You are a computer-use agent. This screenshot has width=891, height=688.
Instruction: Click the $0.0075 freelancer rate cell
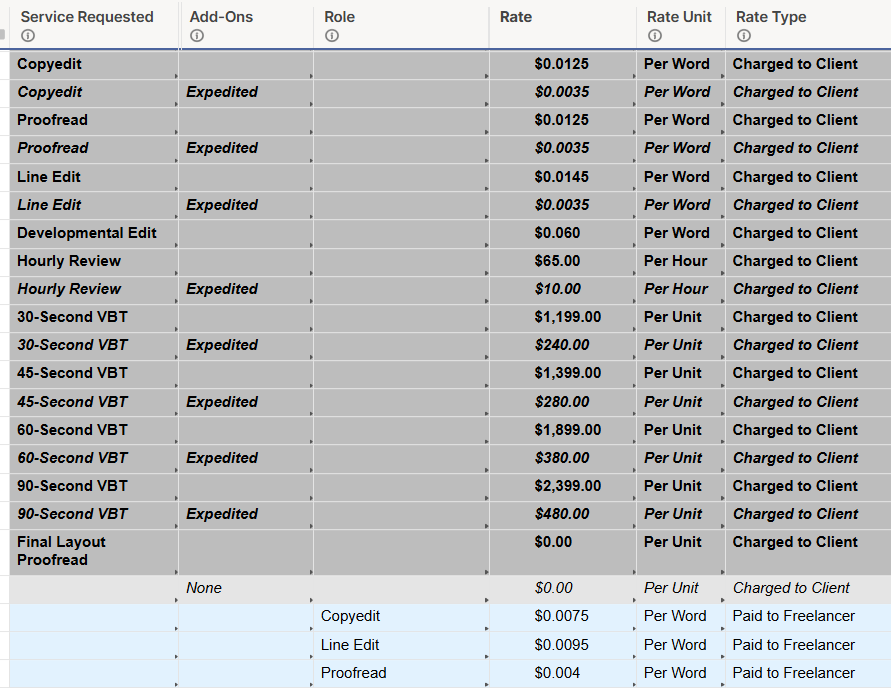[x=563, y=617]
